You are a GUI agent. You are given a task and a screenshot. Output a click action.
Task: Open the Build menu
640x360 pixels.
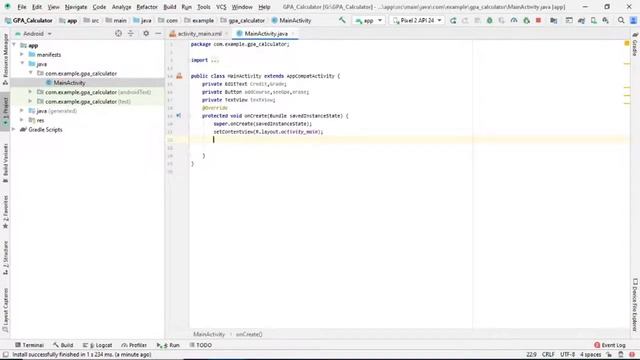169,7
